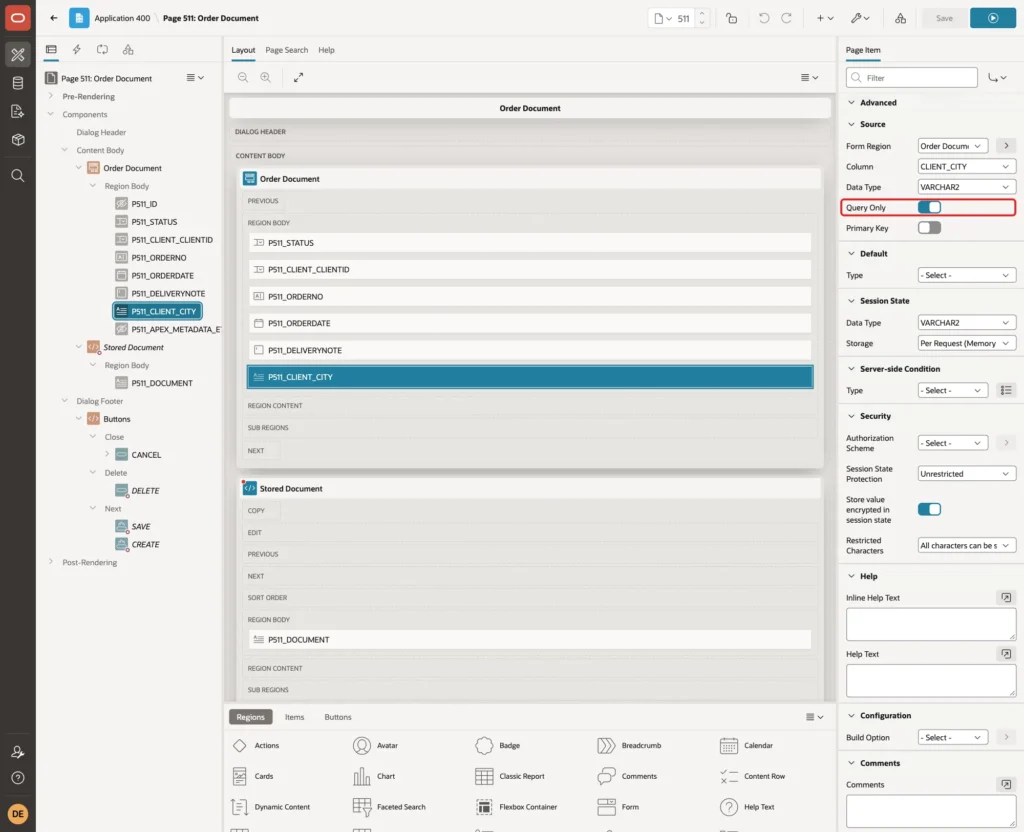Viewport: 1024px width, 832px height.
Task: Click the page lock icon in toolbar
Action: click(731, 18)
